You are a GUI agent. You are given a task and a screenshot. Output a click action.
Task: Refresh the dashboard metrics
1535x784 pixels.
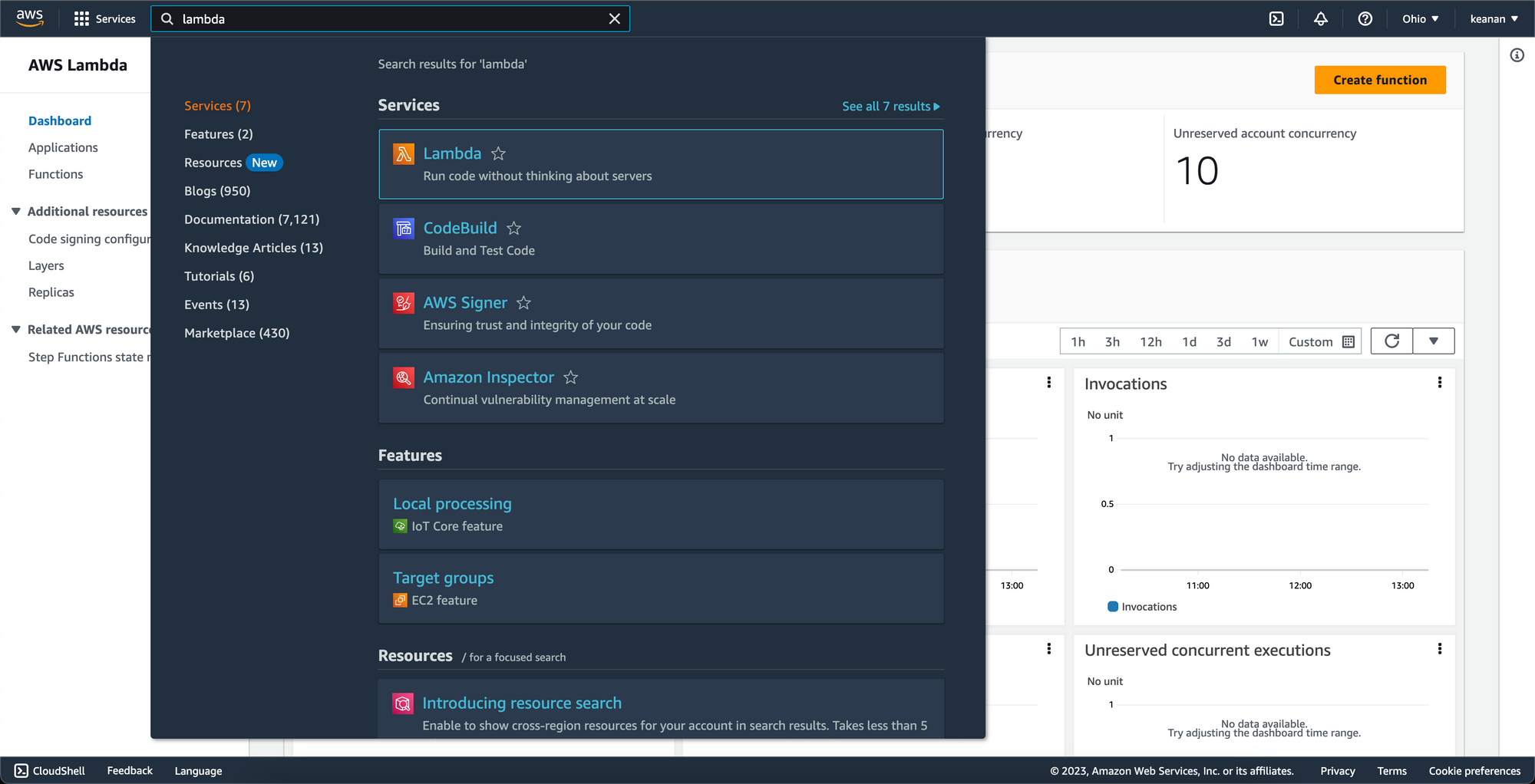point(1391,341)
